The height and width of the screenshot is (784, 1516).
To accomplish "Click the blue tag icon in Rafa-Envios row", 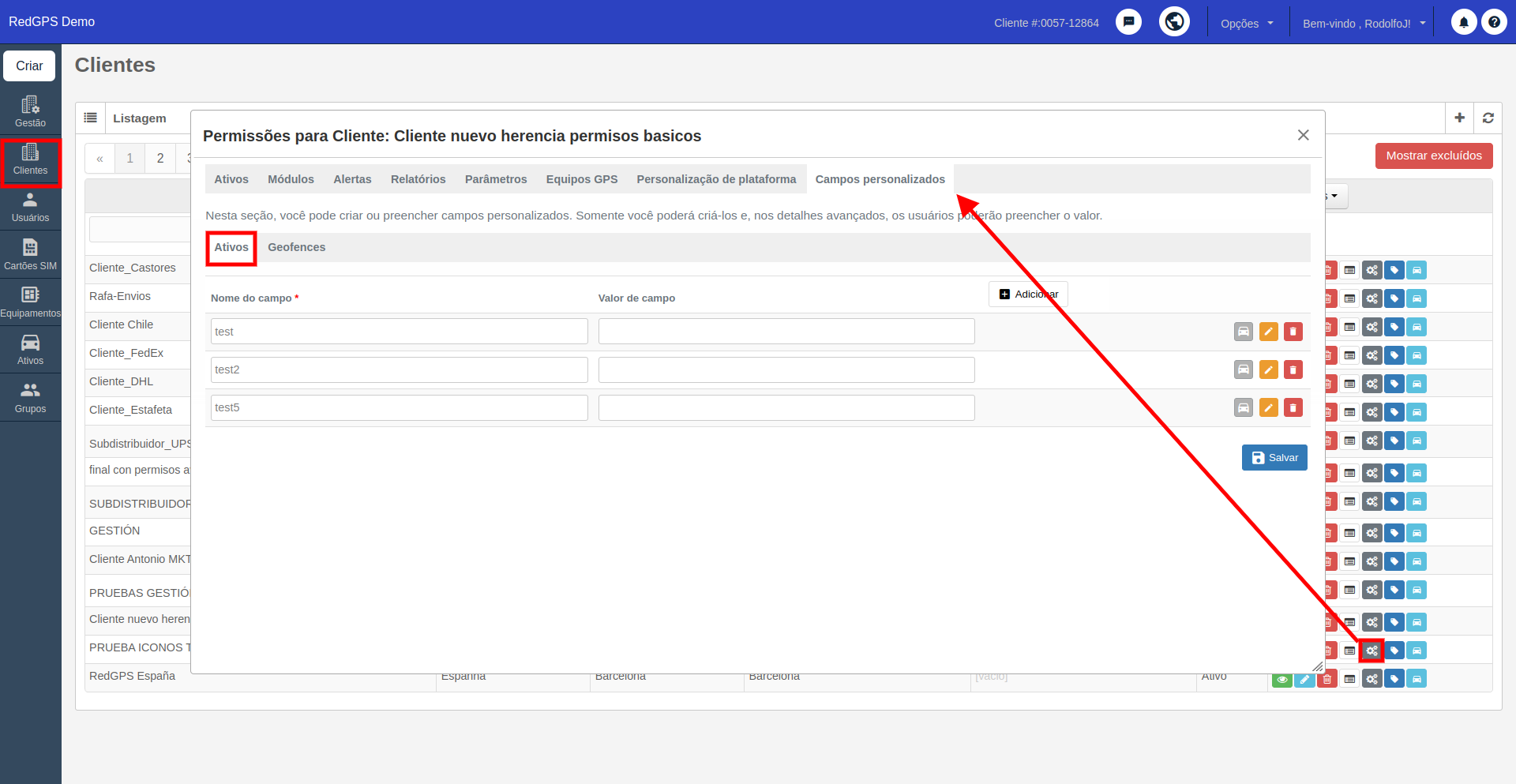I will [1394, 298].
